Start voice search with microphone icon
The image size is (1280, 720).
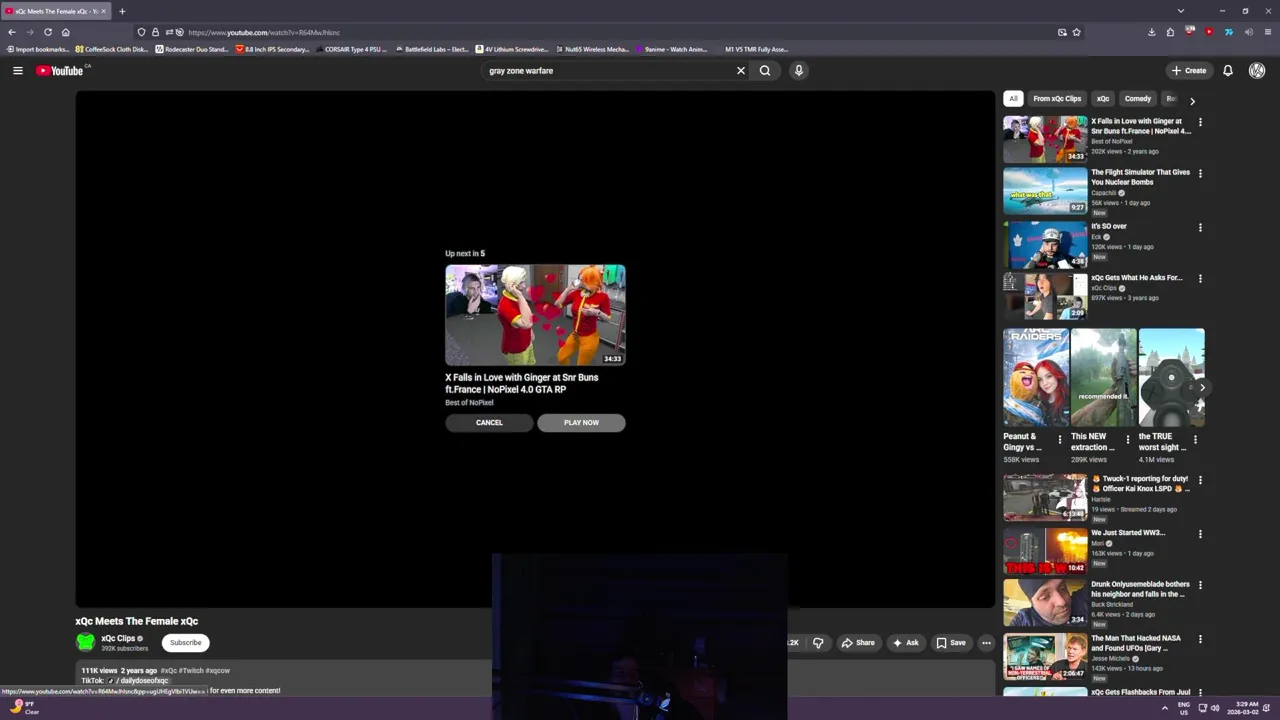(798, 70)
